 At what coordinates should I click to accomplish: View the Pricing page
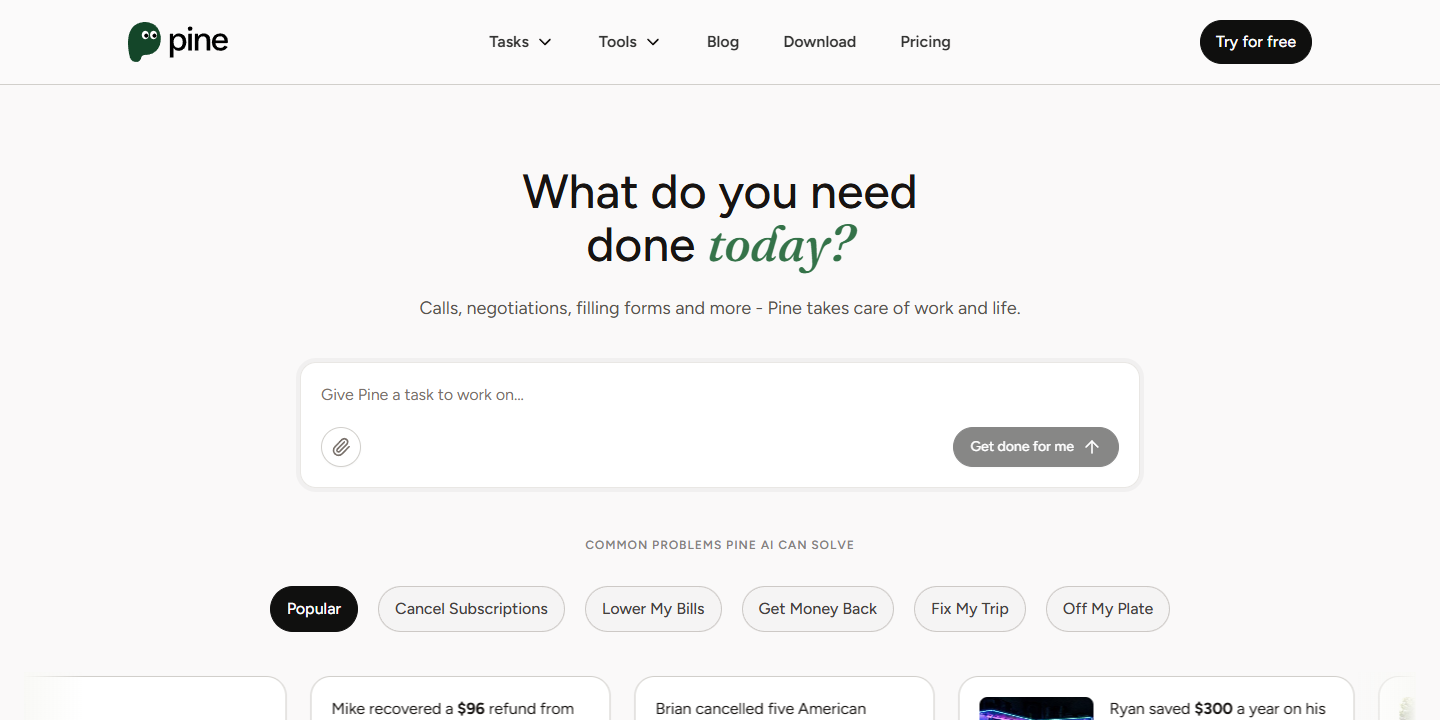[925, 42]
